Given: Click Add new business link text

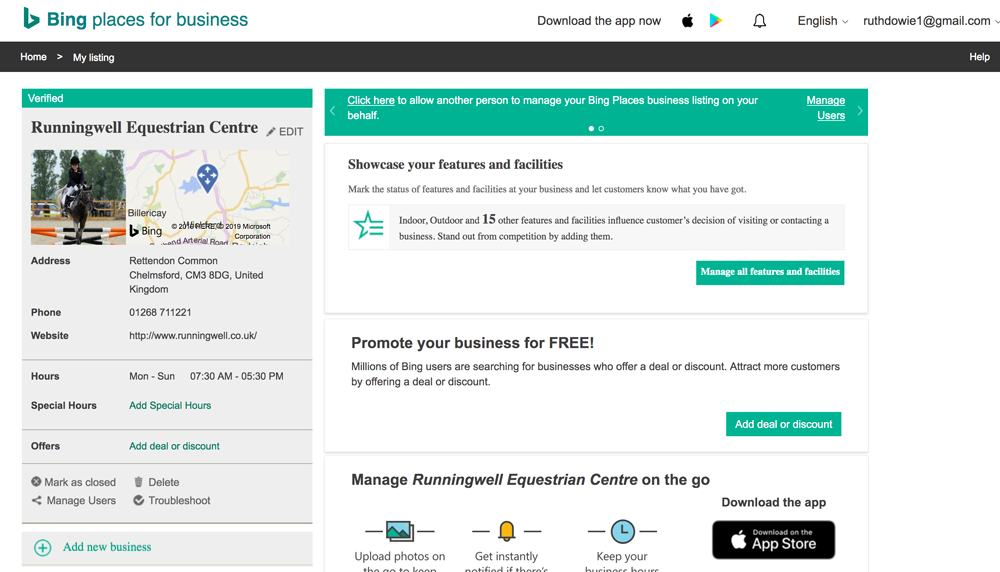Looking at the screenshot, I should pyautogui.click(x=107, y=547).
